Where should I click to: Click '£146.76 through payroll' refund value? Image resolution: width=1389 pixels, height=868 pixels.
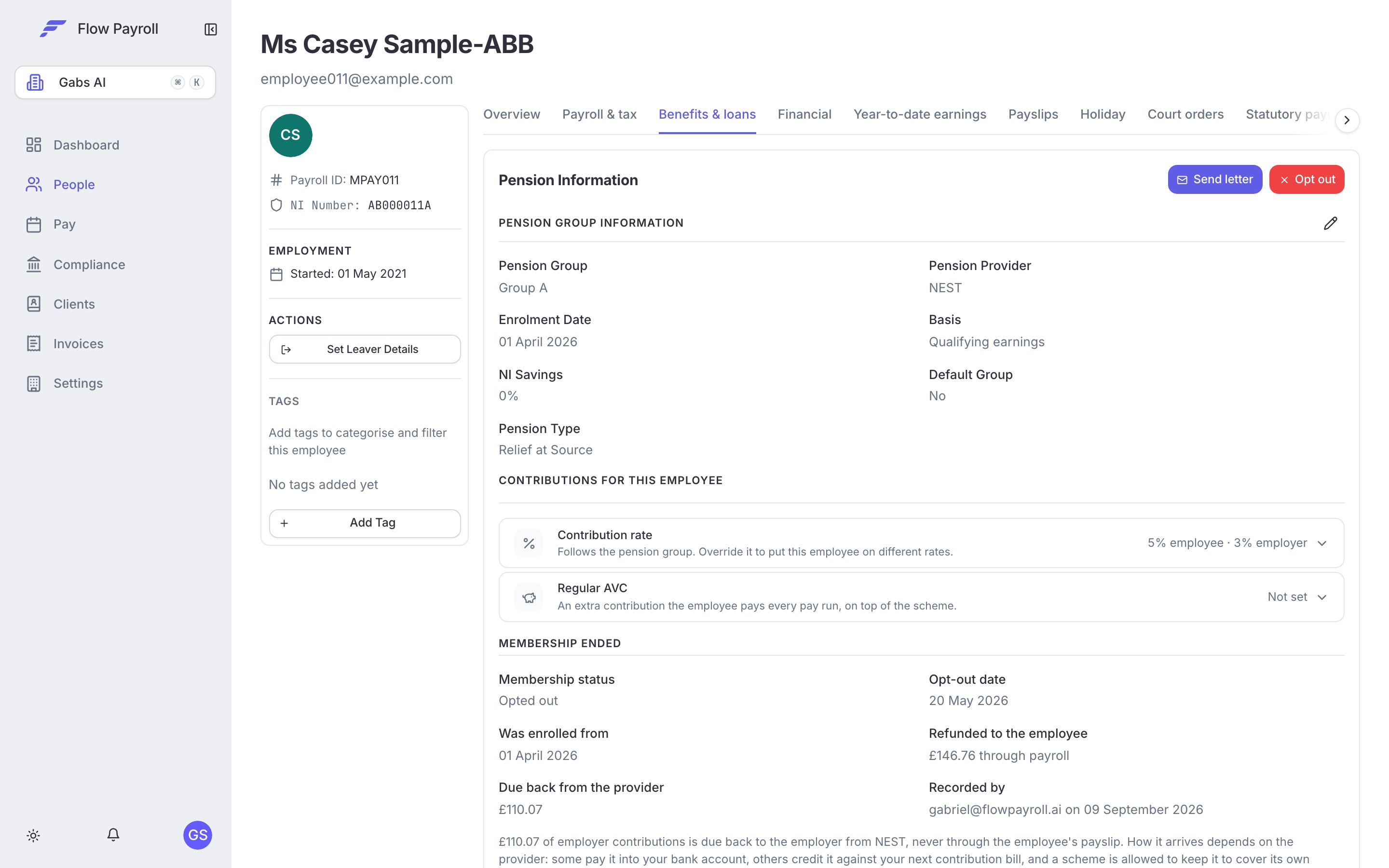point(999,756)
